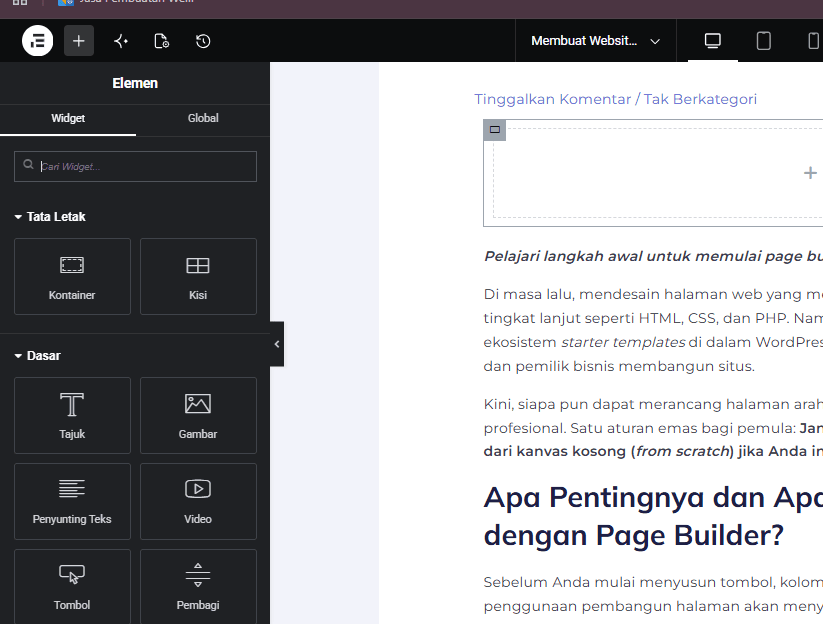Click the container edit handle icon

pos(494,130)
